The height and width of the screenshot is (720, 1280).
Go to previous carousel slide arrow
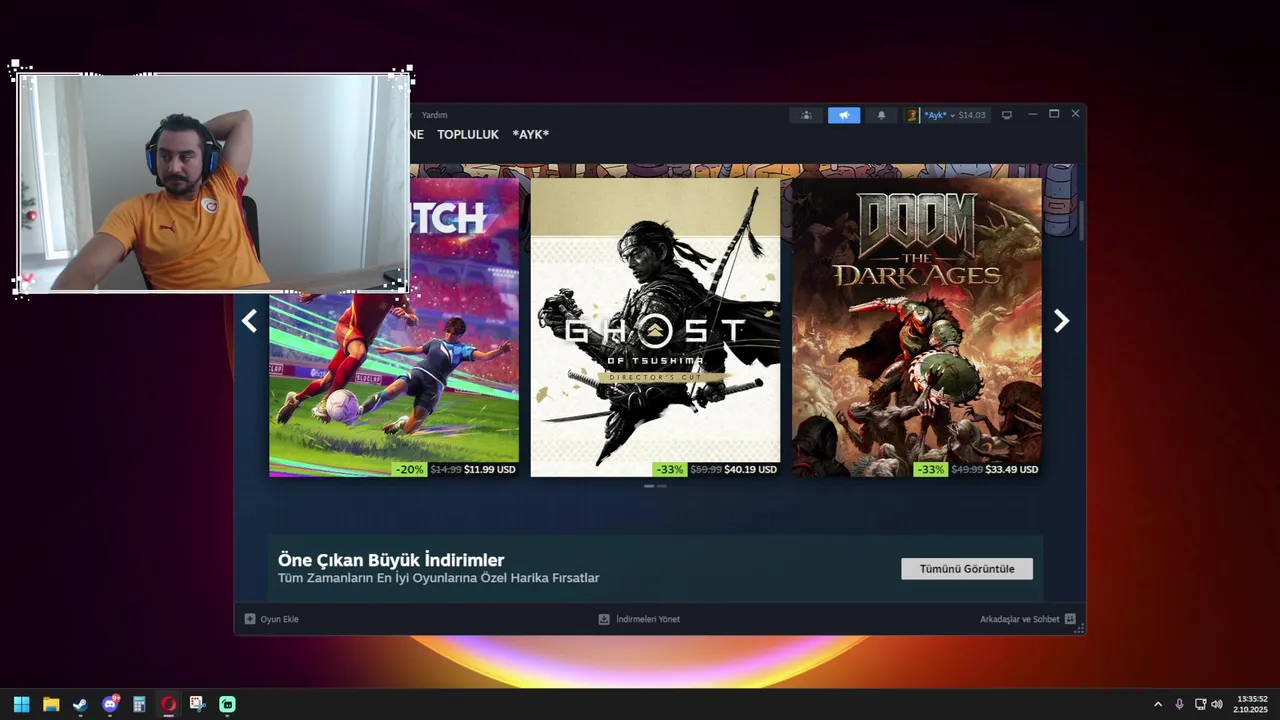[x=249, y=321]
